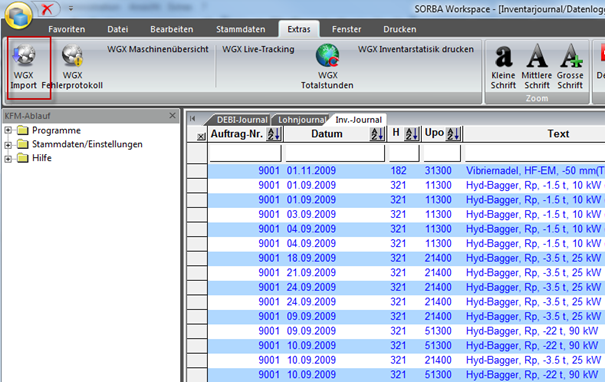Expand the Programme tree node
Image resolution: width=605 pixels, height=382 pixels.
tap(8, 130)
